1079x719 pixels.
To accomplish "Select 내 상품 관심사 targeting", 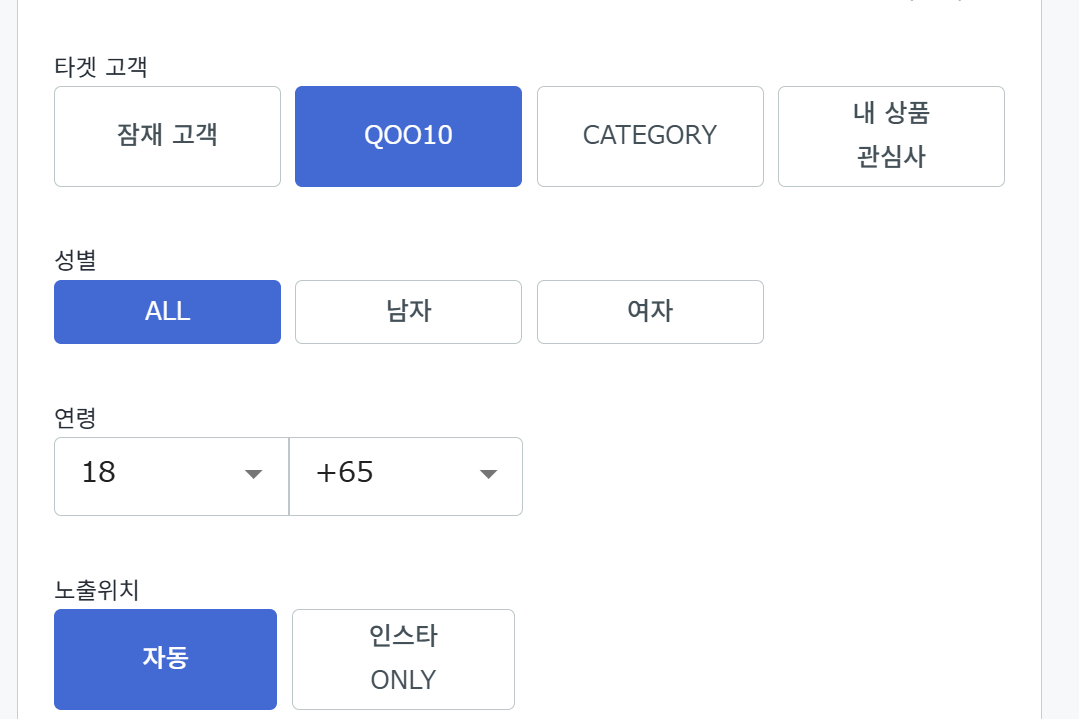I will (890, 136).
